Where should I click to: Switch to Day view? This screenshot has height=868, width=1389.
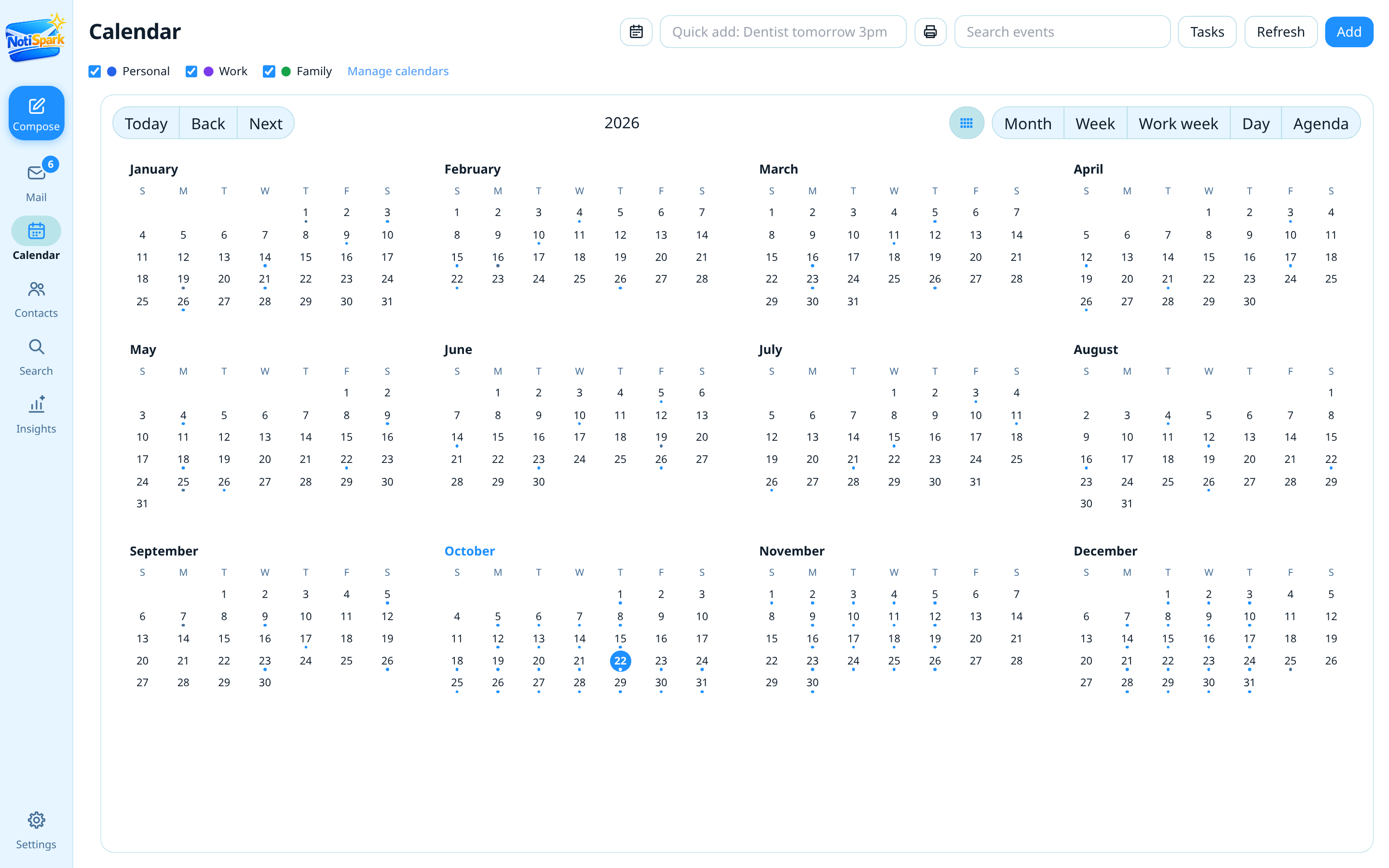[1255, 123]
